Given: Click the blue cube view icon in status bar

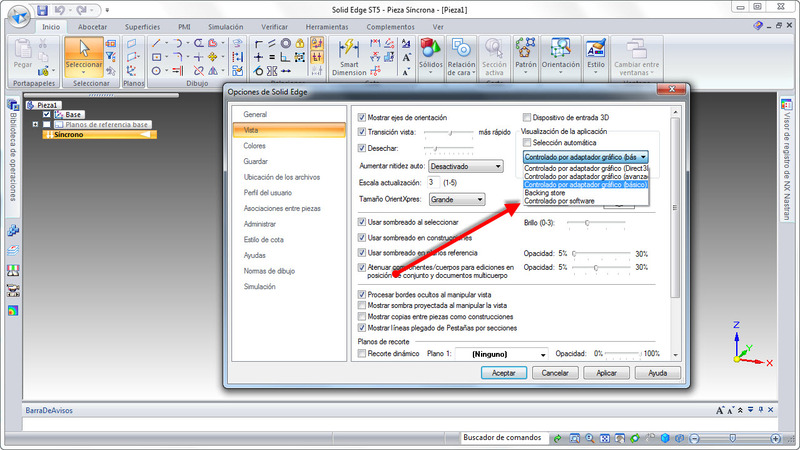Looking at the screenshot, I should [665, 438].
